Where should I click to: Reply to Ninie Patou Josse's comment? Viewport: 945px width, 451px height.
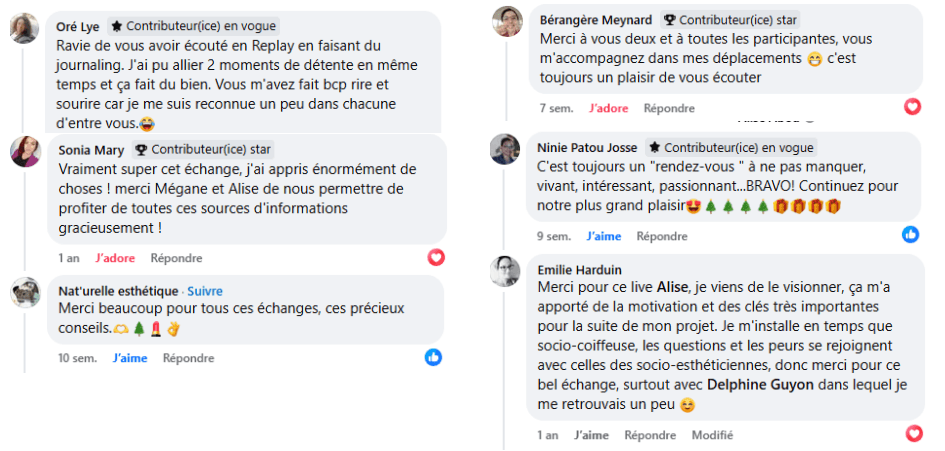point(662,236)
